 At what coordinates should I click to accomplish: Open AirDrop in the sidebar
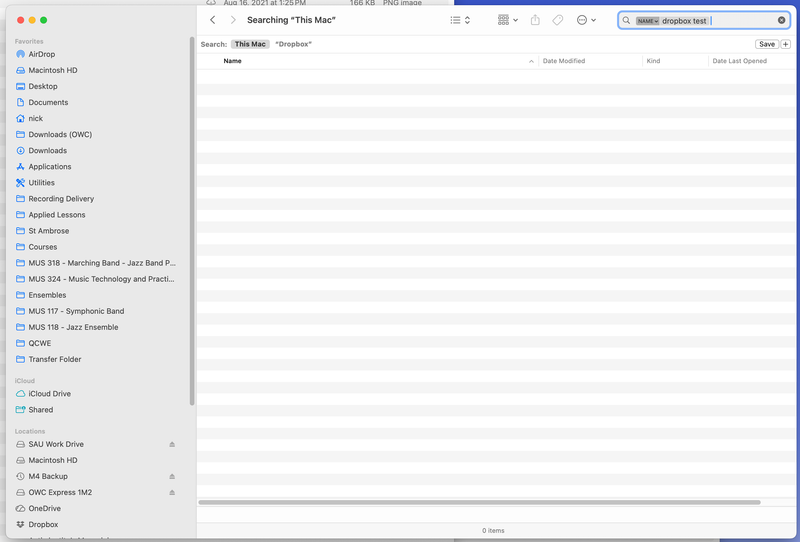[x=41, y=54]
